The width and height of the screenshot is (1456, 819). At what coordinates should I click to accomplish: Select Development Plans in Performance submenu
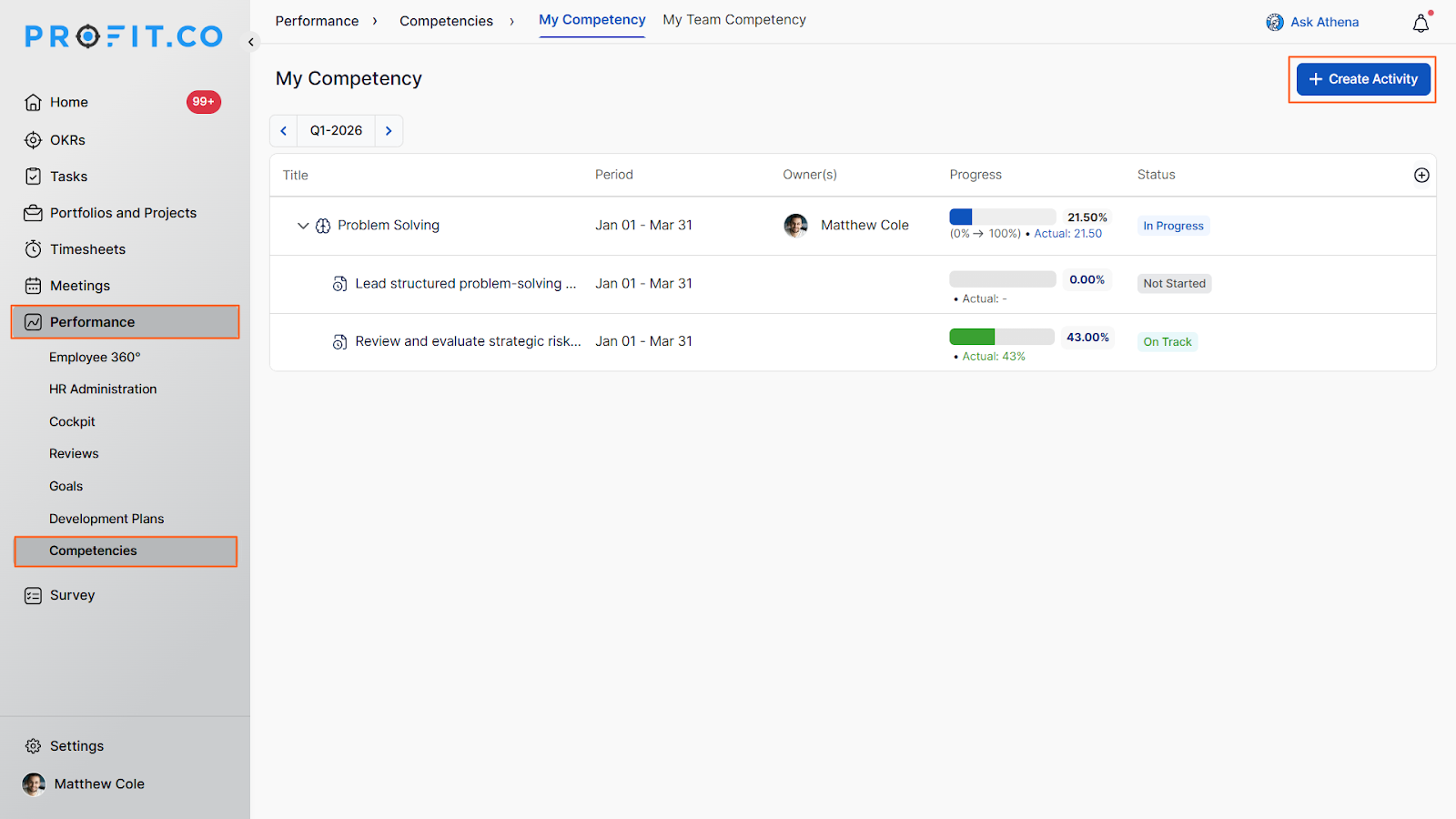(x=106, y=519)
